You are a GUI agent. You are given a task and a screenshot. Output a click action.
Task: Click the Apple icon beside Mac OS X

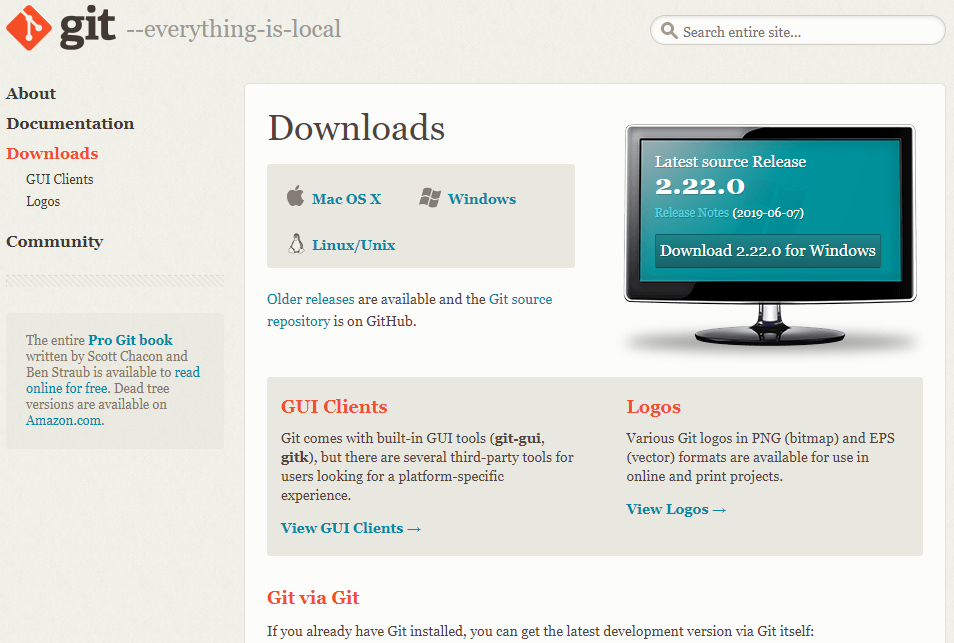pos(295,196)
